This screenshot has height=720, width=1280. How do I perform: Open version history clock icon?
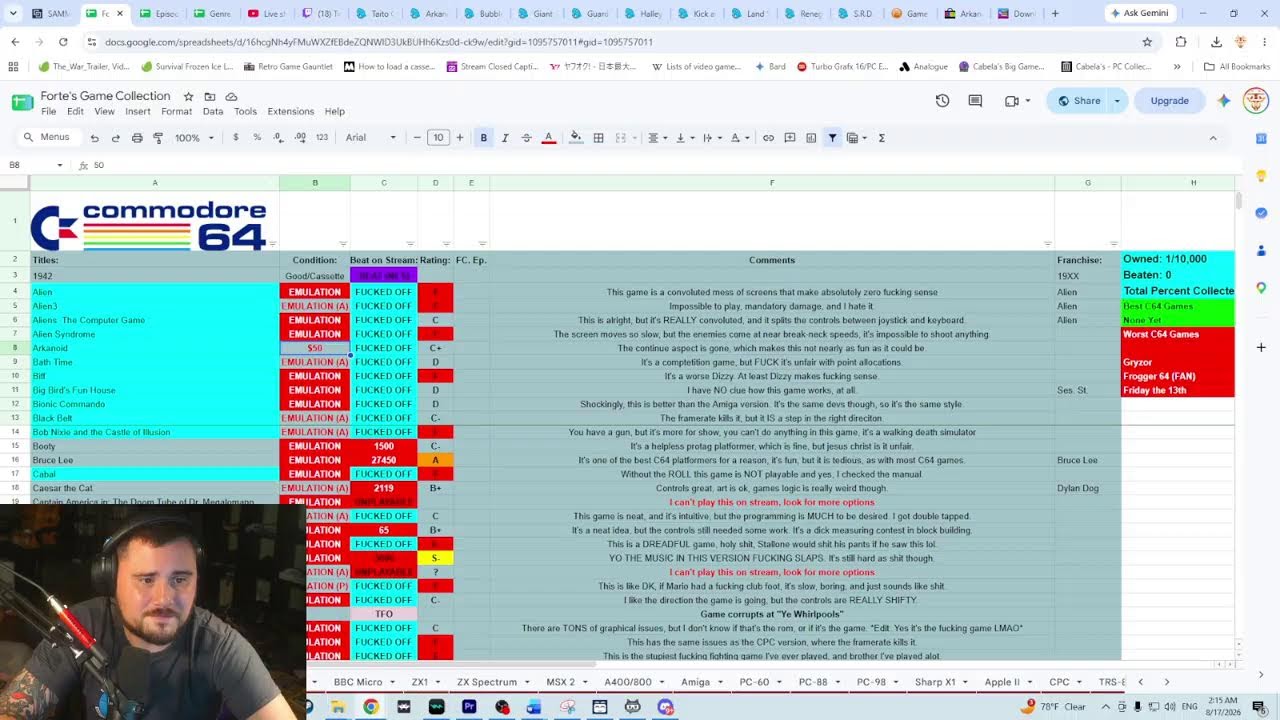pyautogui.click(x=942, y=101)
